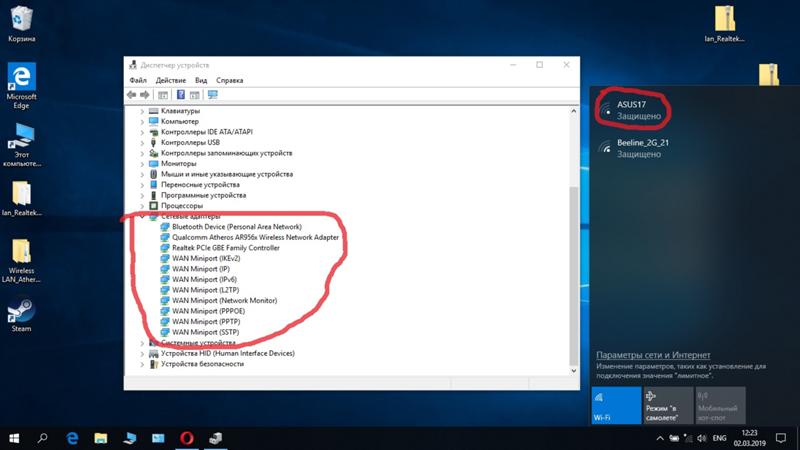The width and height of the screenshot is (800, 450).
Task: Select WAN Miniport (PPPOE)
Action: pos(208,311)
